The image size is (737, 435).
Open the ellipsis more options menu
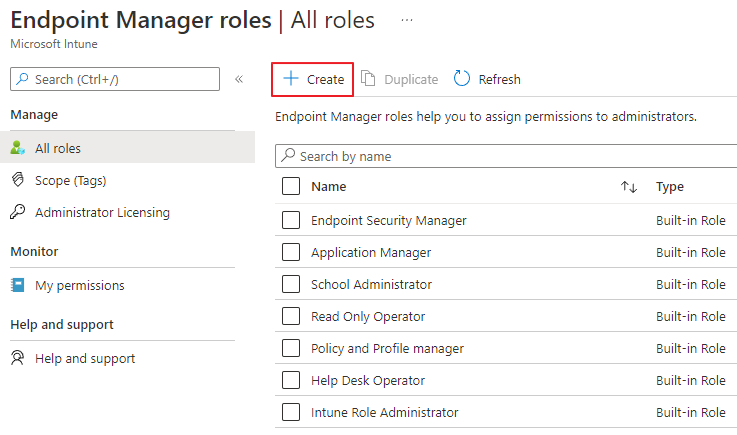pyautogui.click(x=406, y=20)
